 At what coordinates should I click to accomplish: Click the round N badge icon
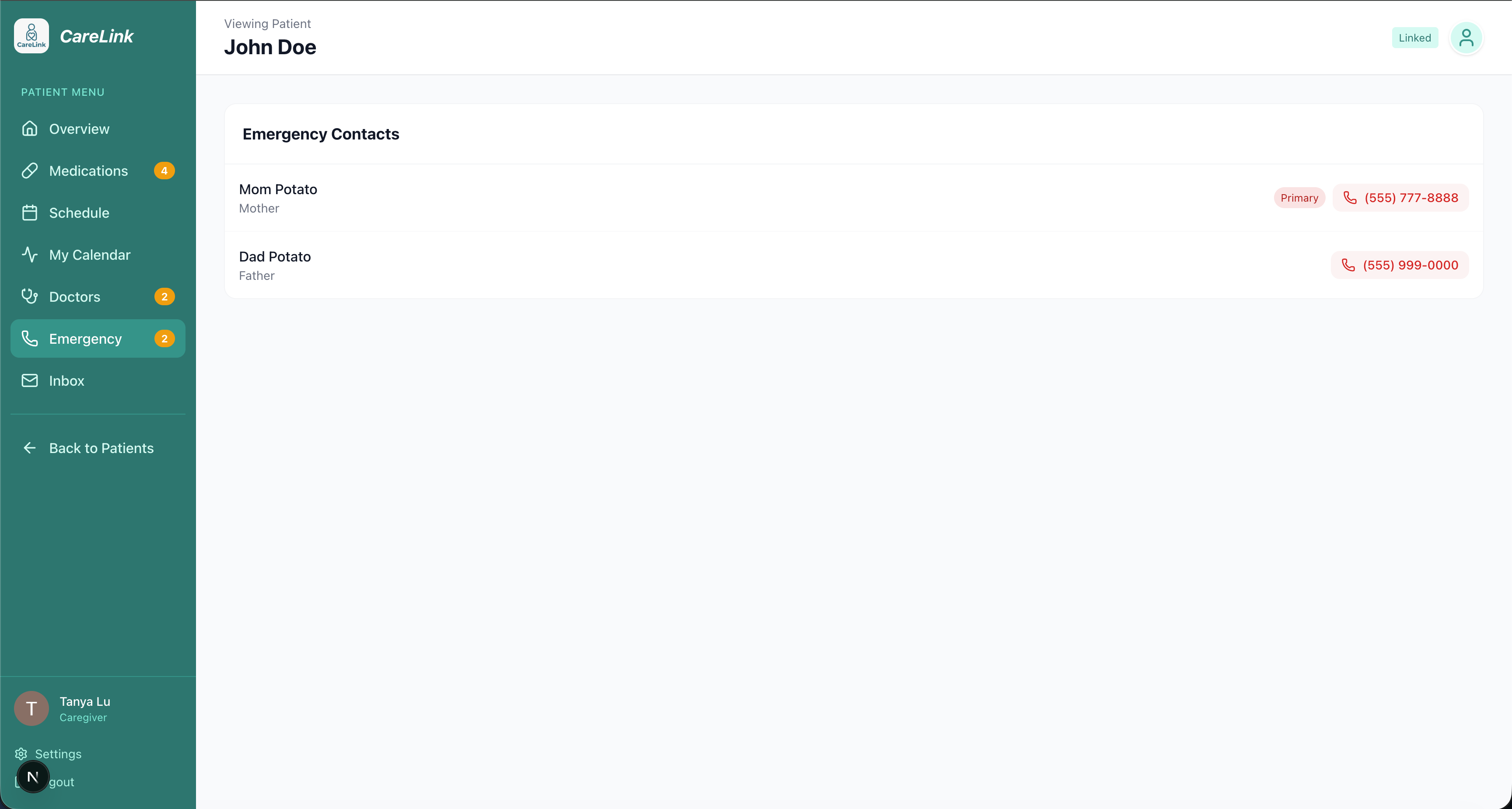click(33, 777)
